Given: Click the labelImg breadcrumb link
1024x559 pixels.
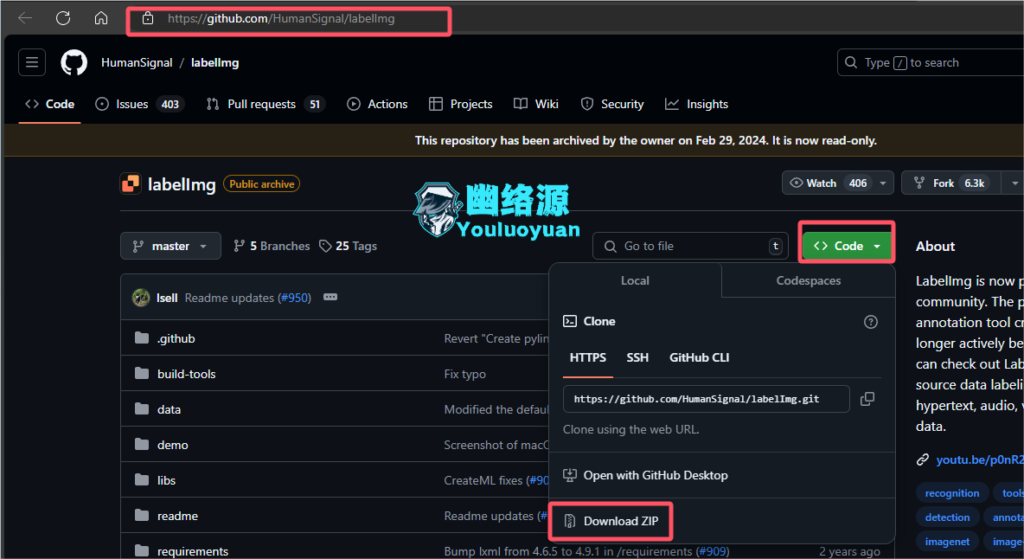Looking at the screenshot, I should click(x=215, y=63).
